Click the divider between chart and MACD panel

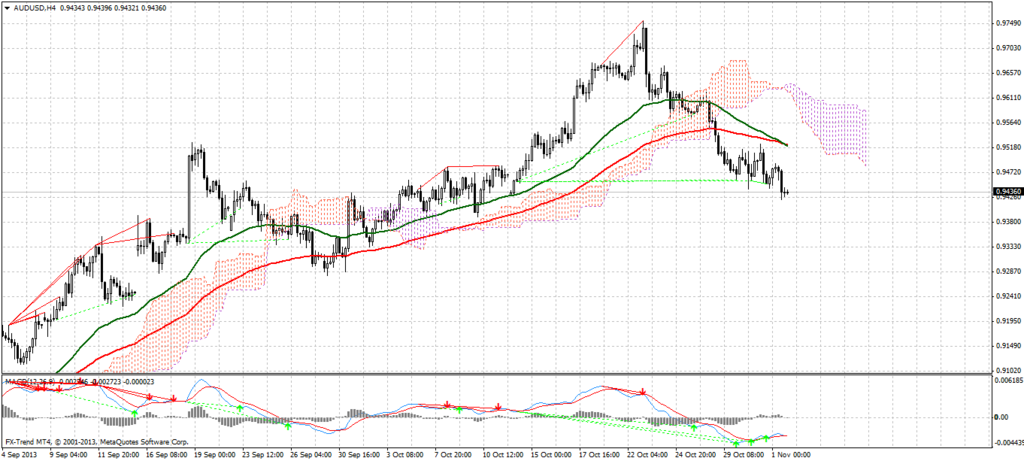[500, 375]
